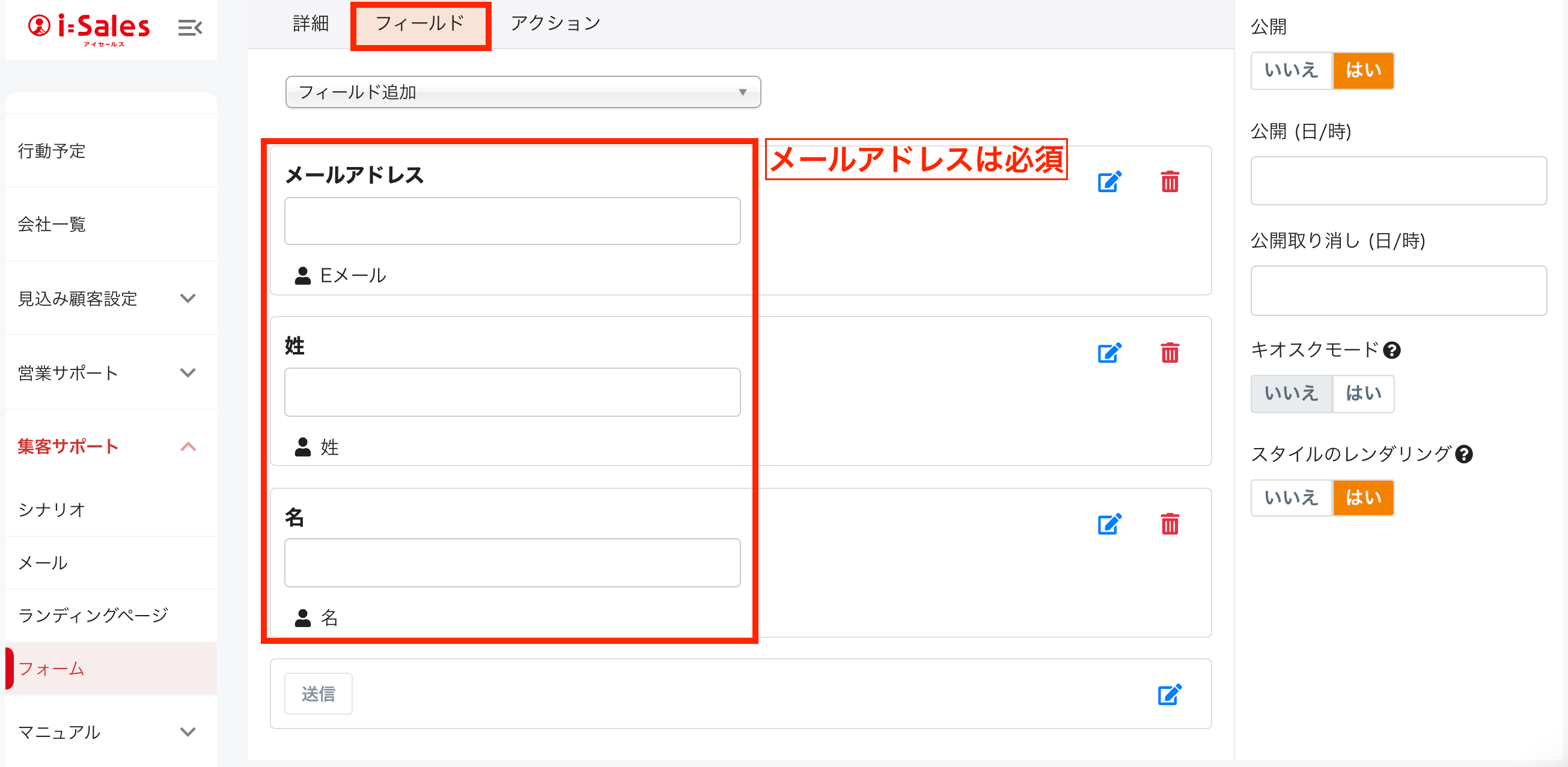Click help icon next to キオスクモード
The image size is (1568, 767).
(1391, 350)
